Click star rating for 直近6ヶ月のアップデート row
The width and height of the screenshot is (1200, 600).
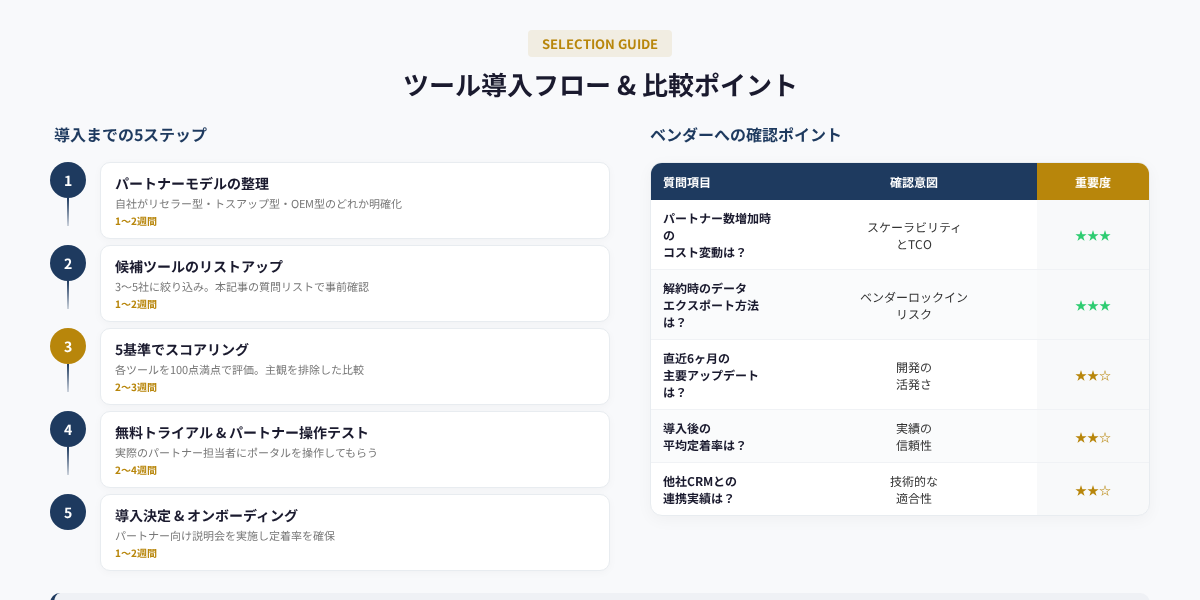[x=1092, y=375]
